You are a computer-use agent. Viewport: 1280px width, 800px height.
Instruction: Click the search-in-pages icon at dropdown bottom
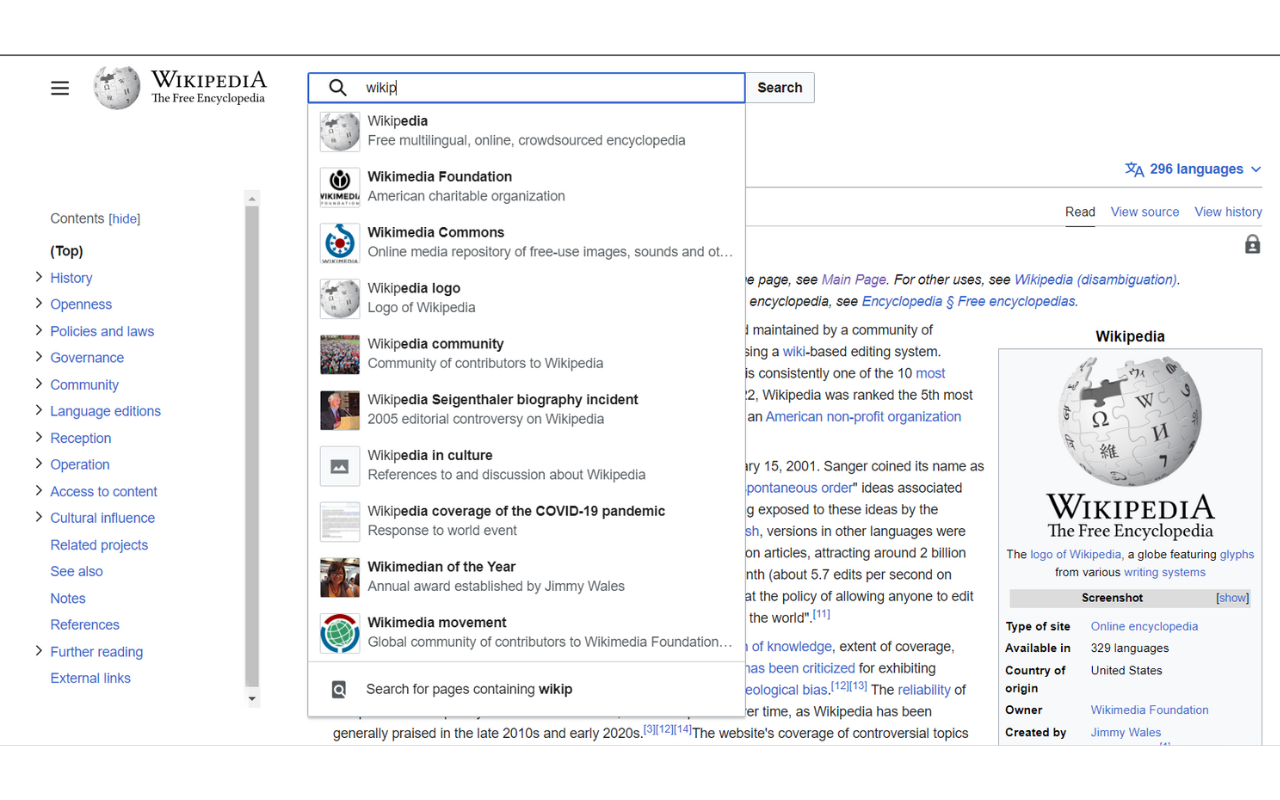coord(339,689)
